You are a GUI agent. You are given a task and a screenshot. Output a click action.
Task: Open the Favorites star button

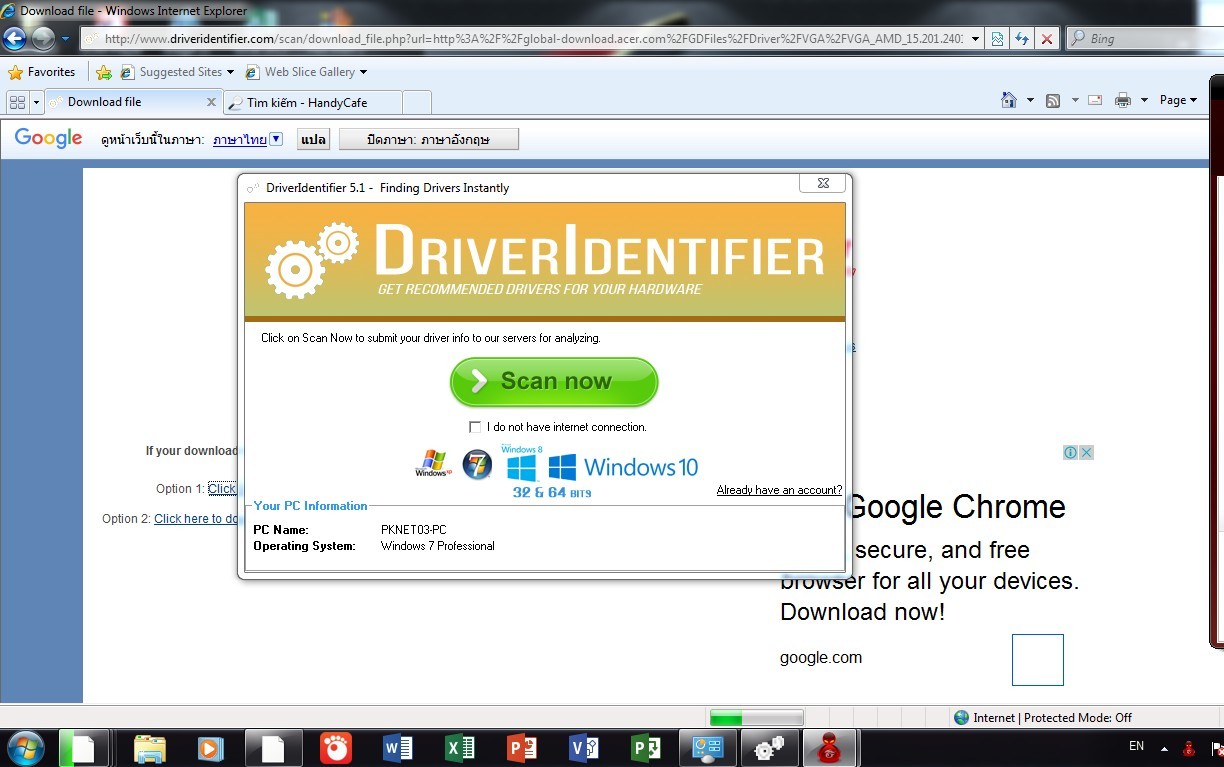coord(41,72)
